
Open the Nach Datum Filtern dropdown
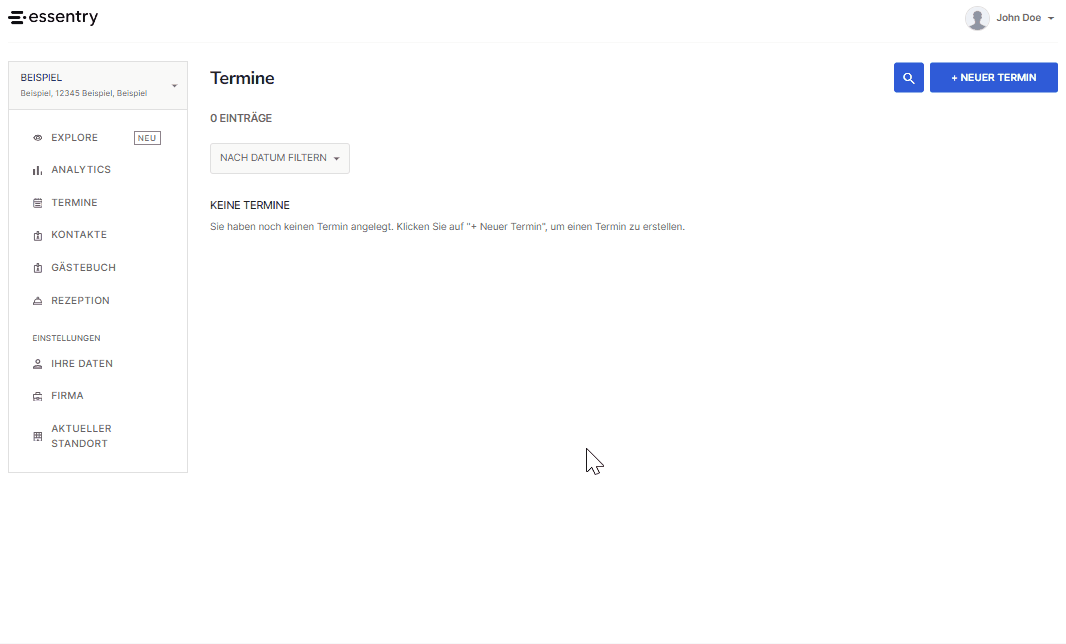tap(279, 158)
